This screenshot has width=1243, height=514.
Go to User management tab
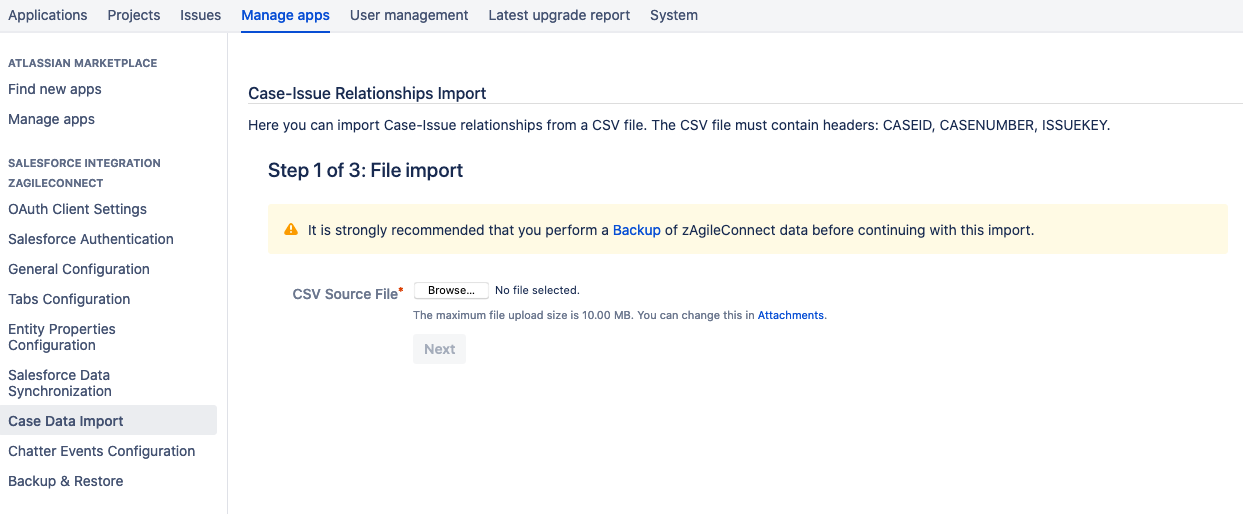(409, 15)
